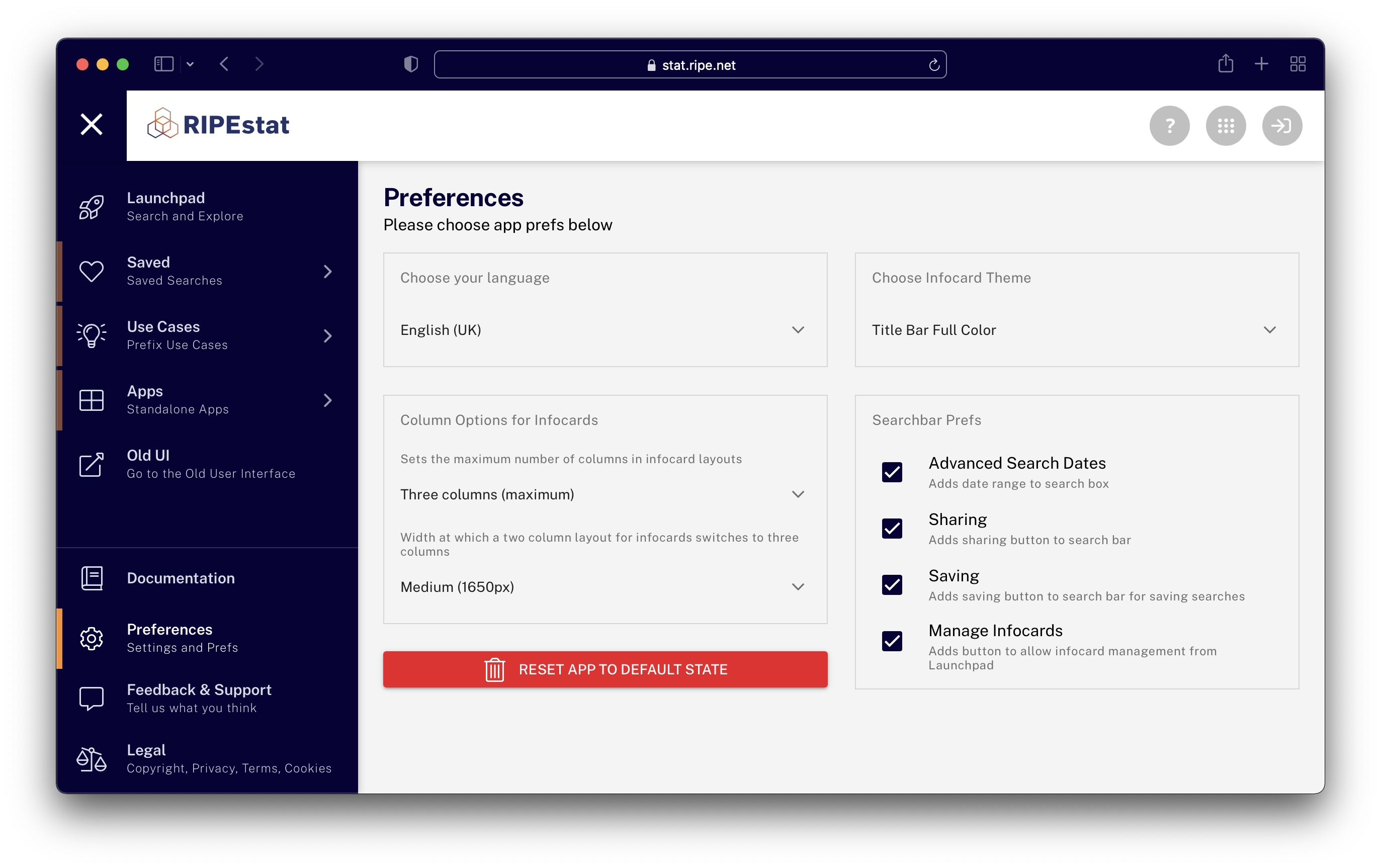Reload page using address bar refresh icon
This screenshot has width=1381, height=868.
[x=934, y=65]
